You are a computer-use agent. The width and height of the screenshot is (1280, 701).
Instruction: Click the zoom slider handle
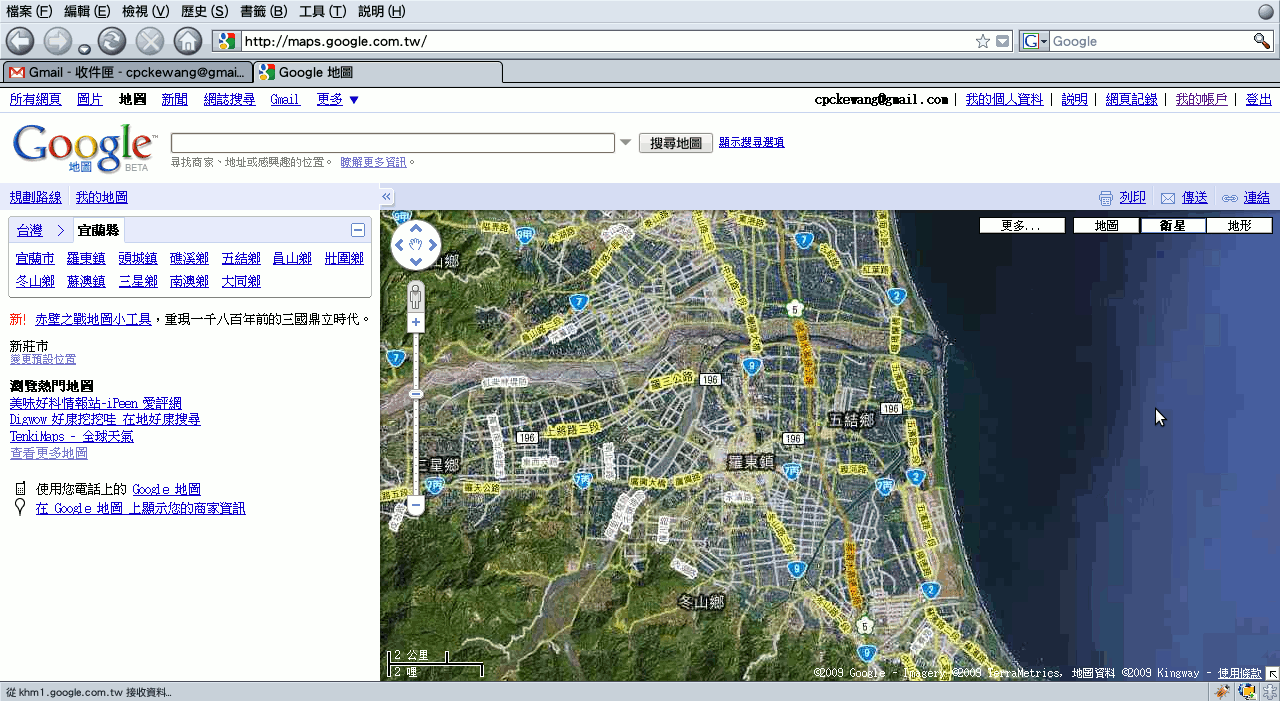(x=416, y=394)
